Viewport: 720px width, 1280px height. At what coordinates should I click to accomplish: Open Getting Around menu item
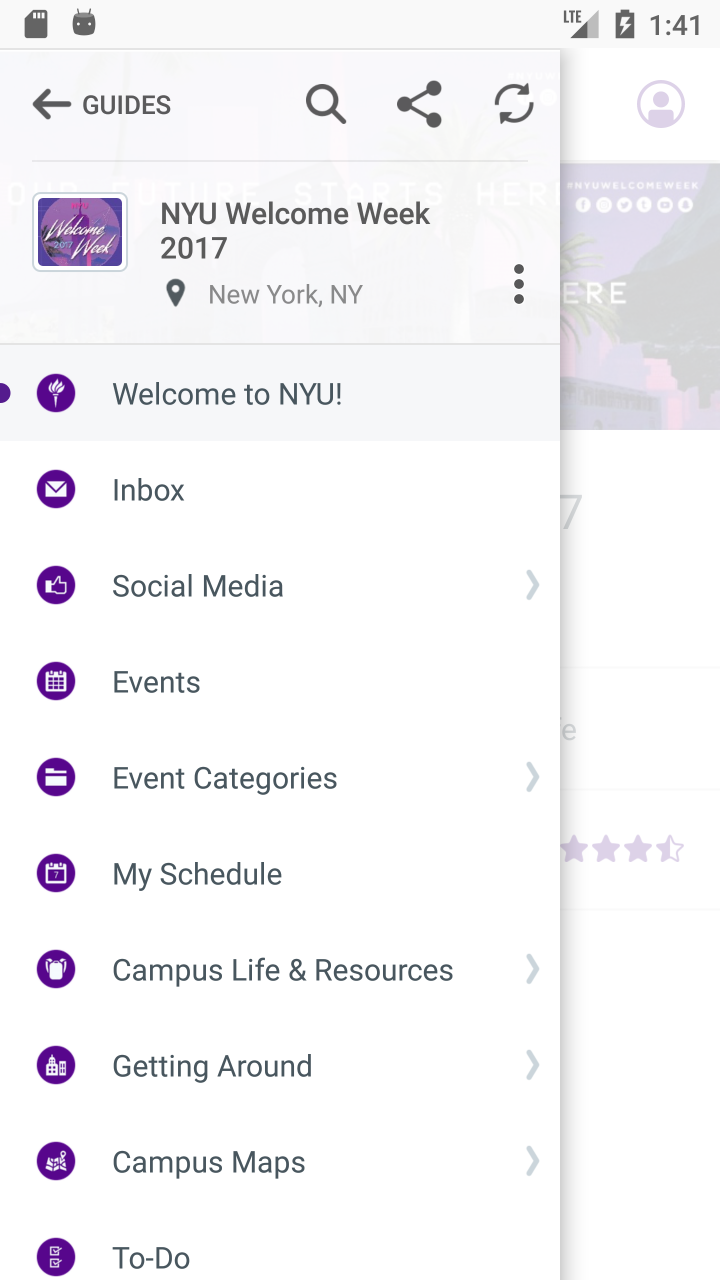pos(280,1065)
